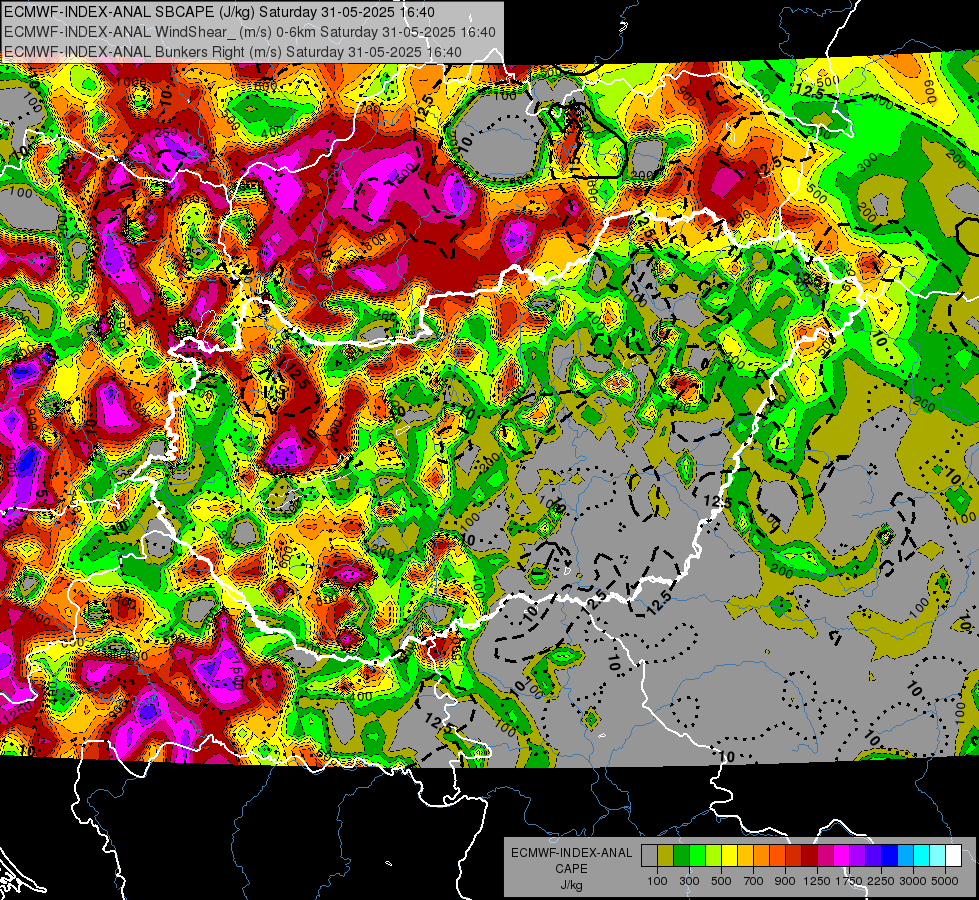This screenshot has height=900, width=979.
Task: Select the white legend swatch above 5000
Action: point(954,855)
